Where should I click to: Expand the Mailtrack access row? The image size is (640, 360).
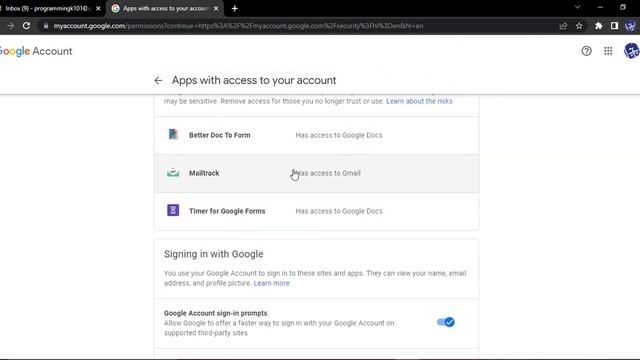[316, 173]
